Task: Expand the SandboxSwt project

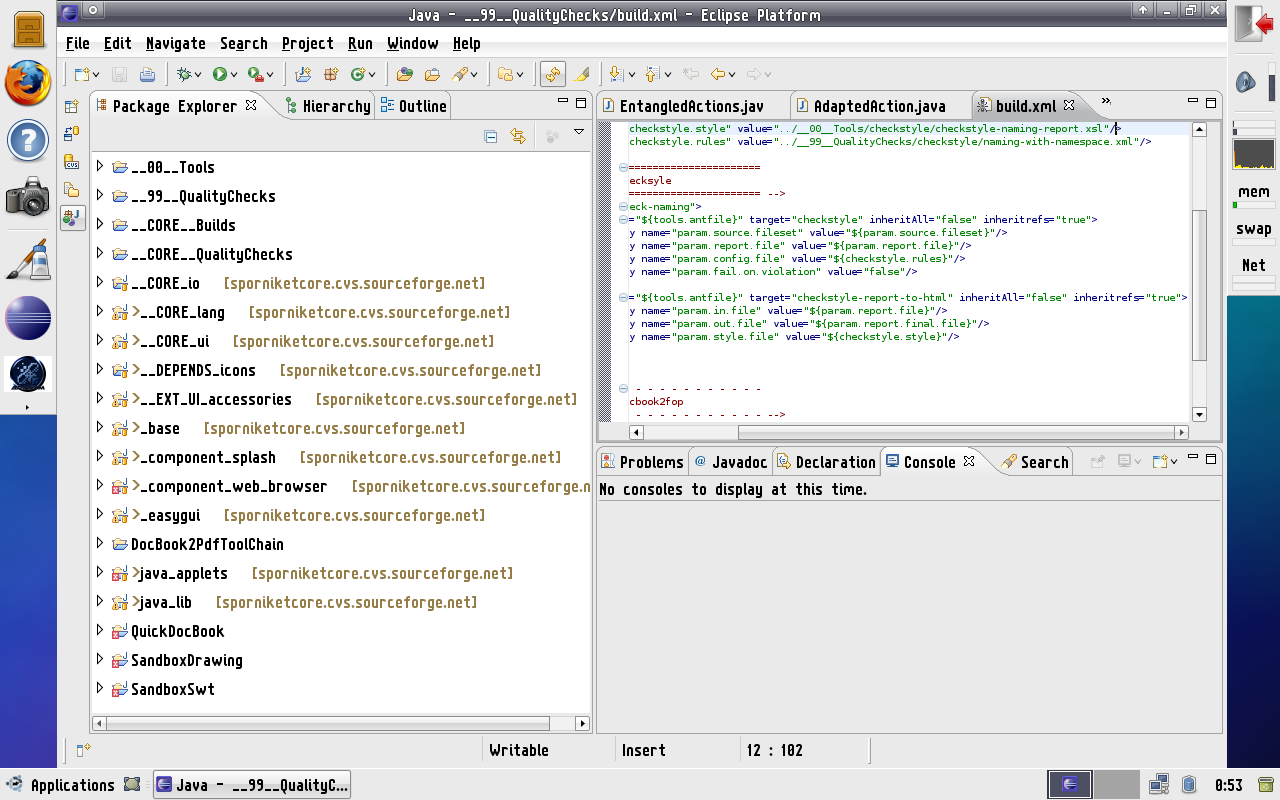Action: click(100, 689)
